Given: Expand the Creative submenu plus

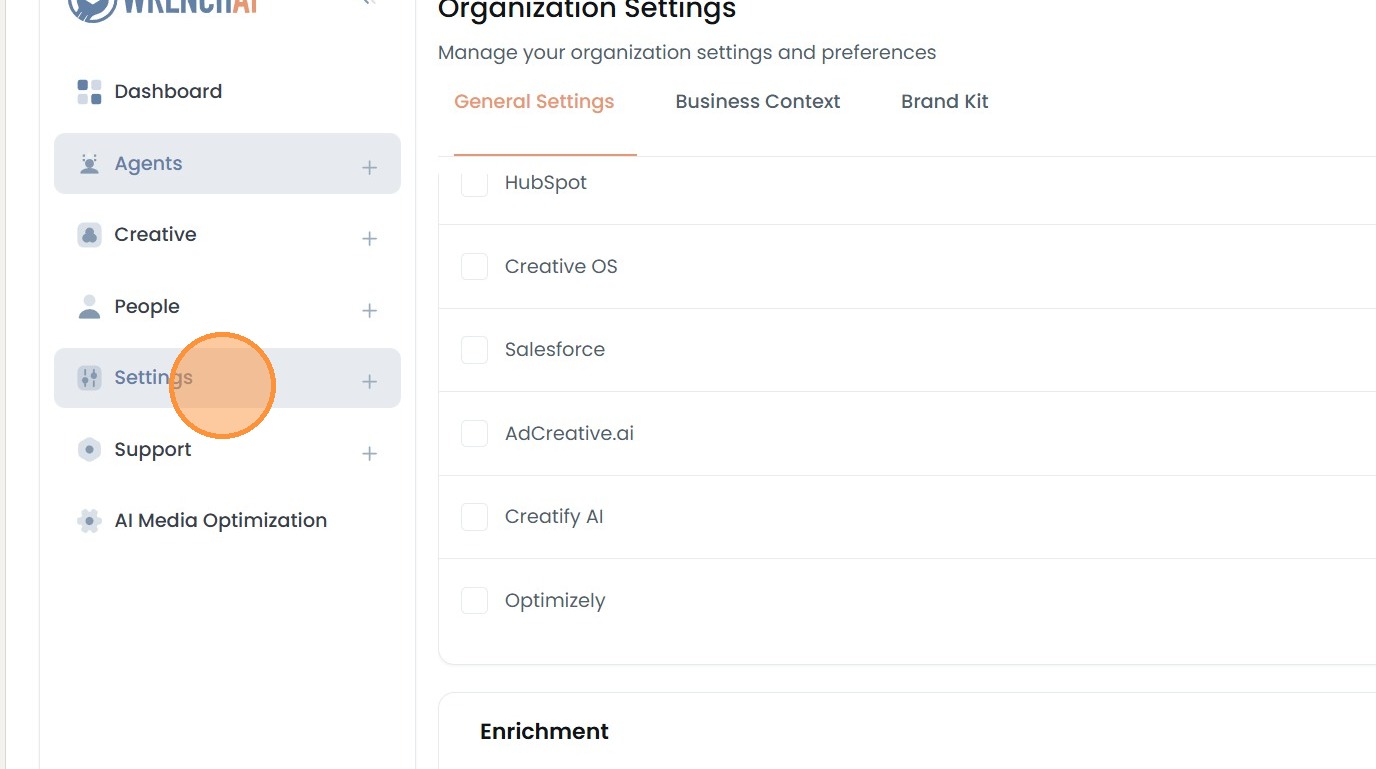Looking at the screenshot, I should (x=369, y=238).
